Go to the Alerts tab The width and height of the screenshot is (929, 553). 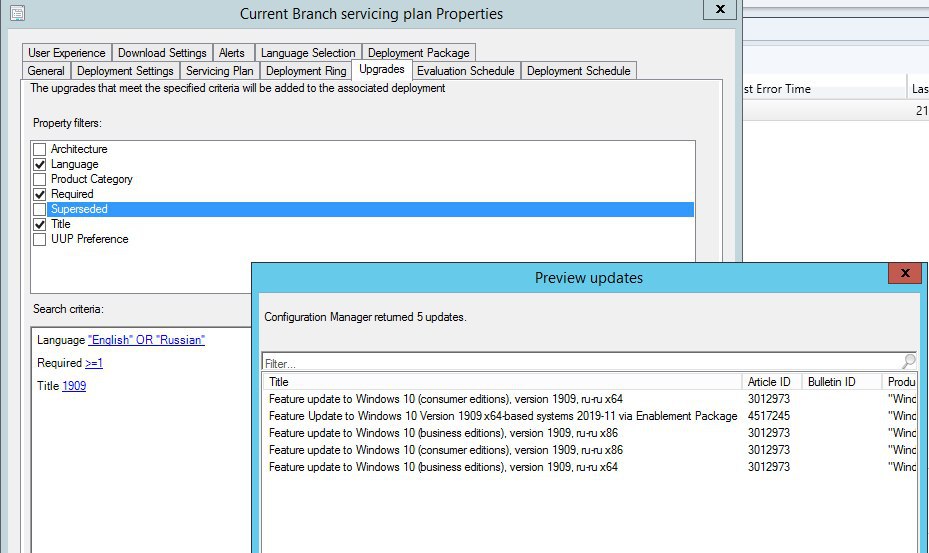232,53
